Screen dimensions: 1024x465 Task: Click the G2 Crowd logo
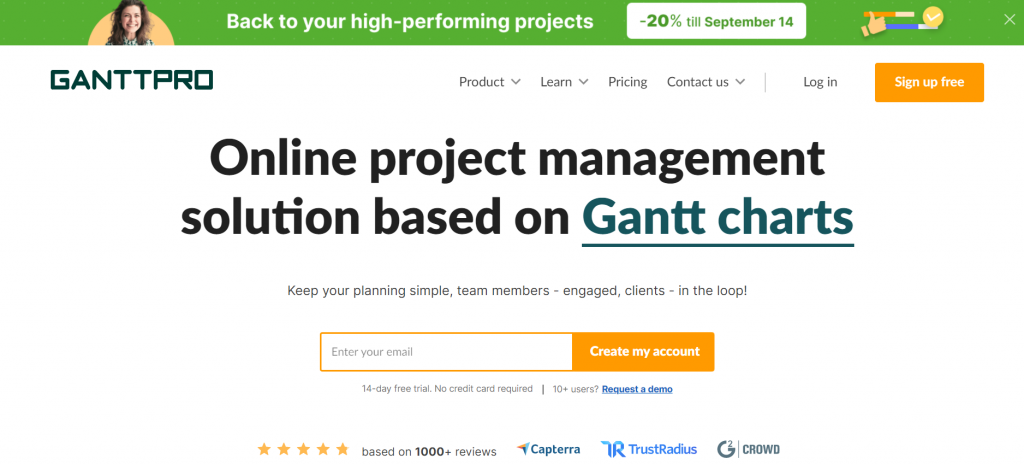pos(748,449)
